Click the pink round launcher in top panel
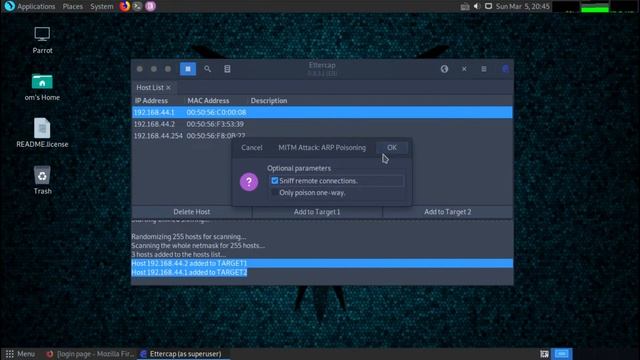The image size is (640, 360). coord(150,6)
